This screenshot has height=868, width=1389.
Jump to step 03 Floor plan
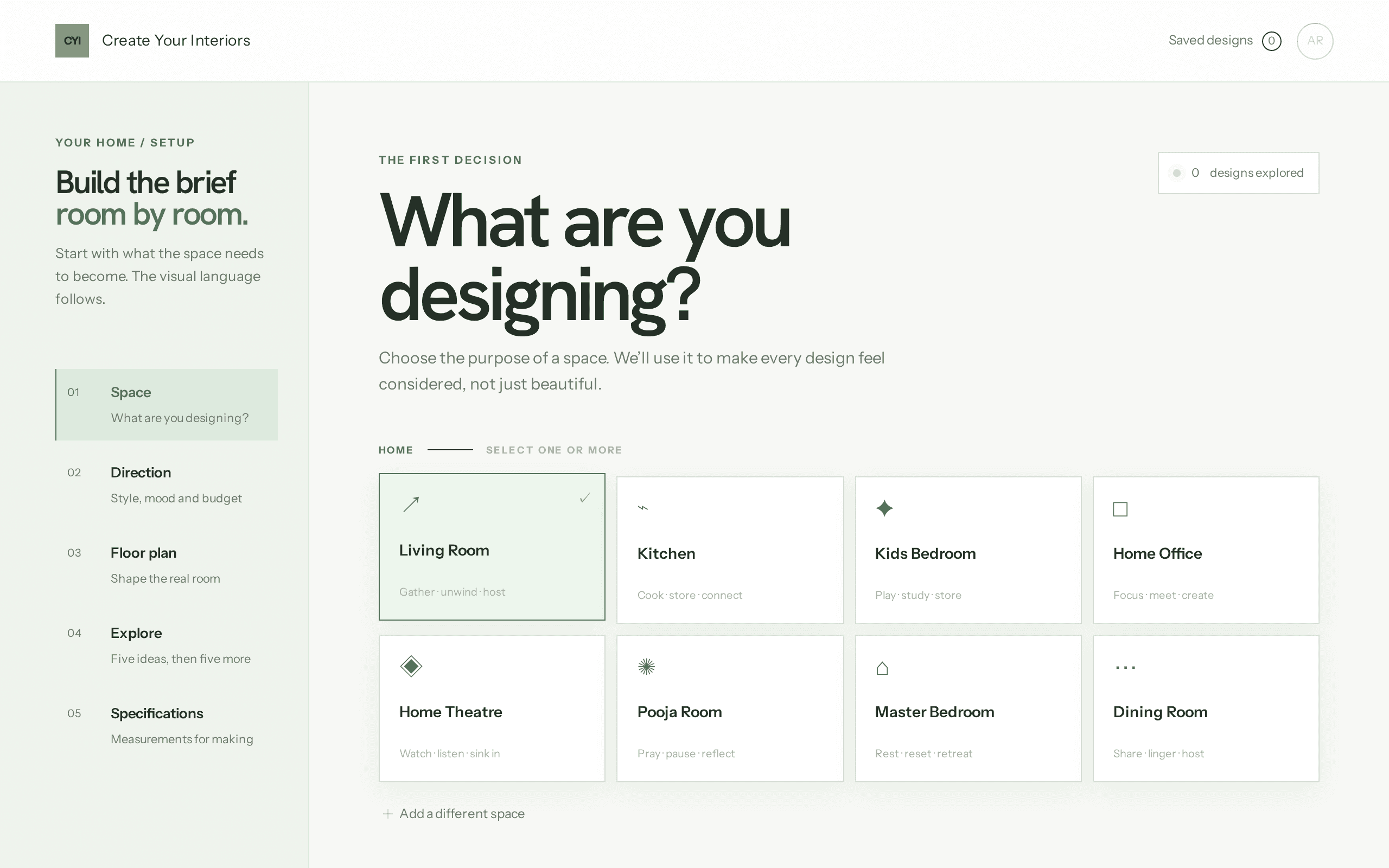click(x=167, y=565)
